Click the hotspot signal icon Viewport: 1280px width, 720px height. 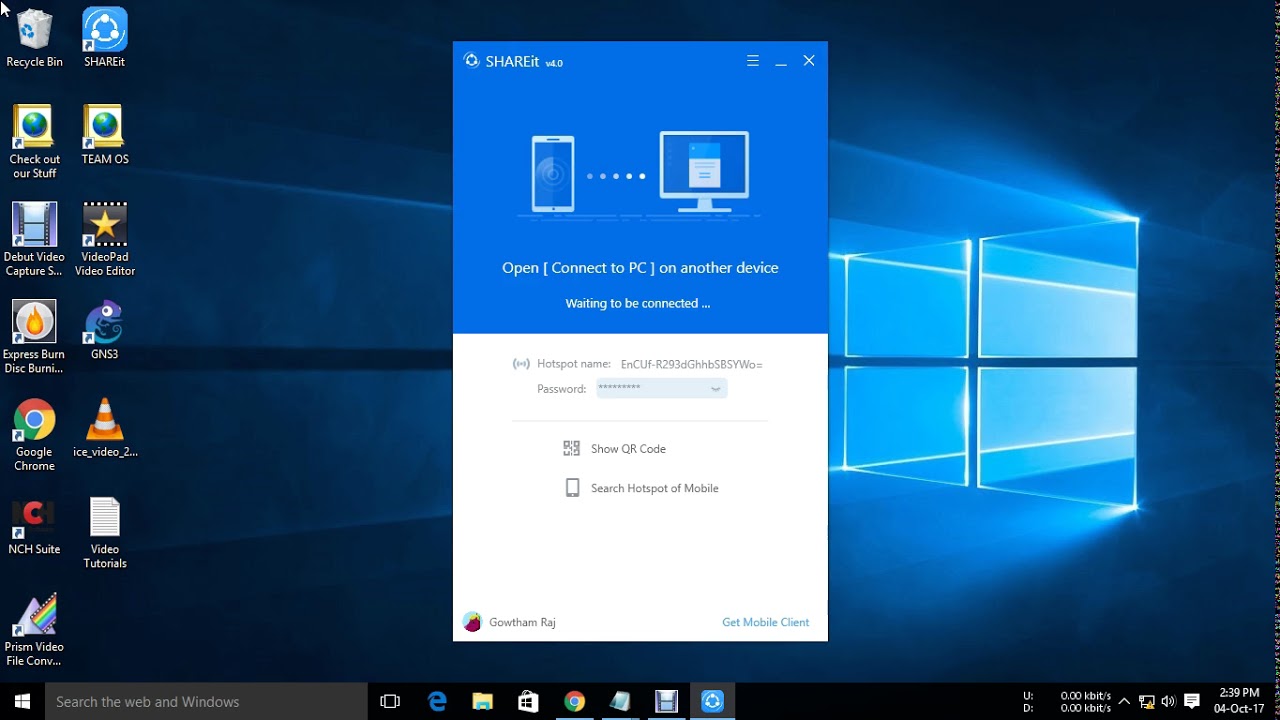(x=521, y=364)
